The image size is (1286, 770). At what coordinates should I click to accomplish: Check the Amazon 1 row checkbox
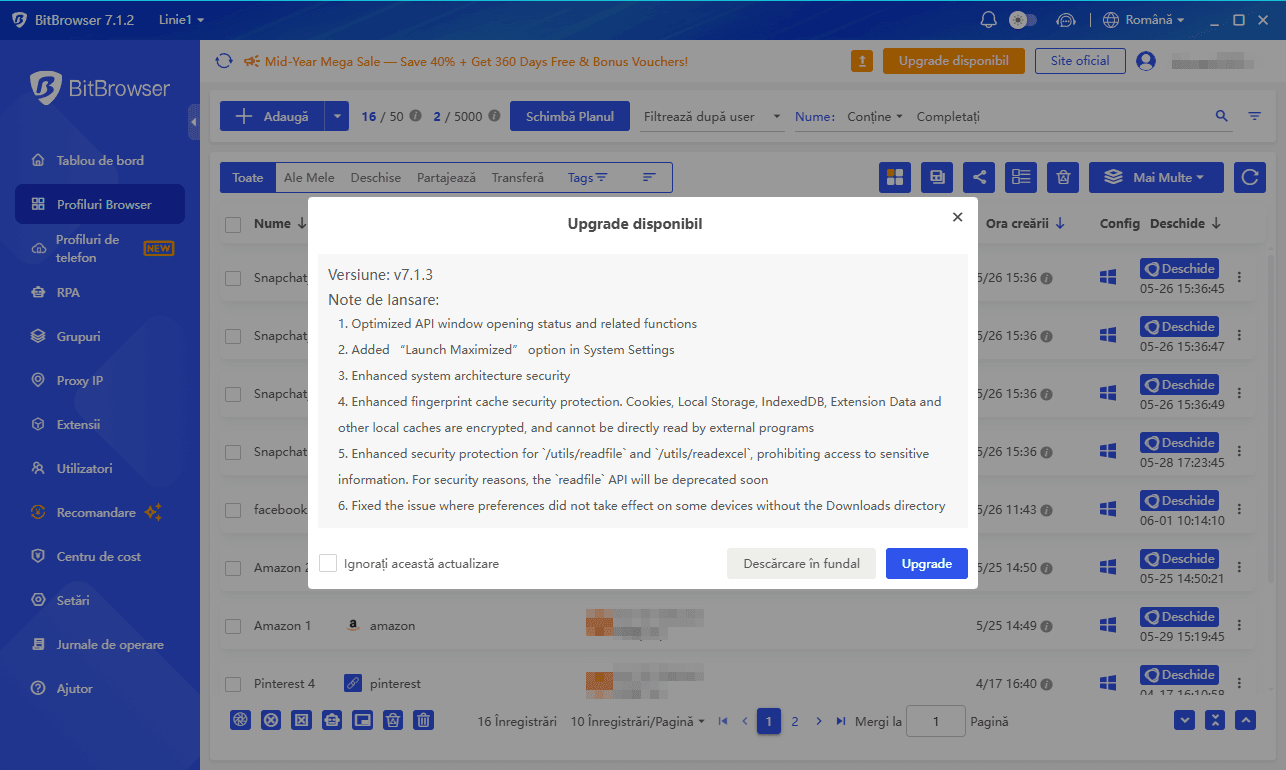pos(233,626)
